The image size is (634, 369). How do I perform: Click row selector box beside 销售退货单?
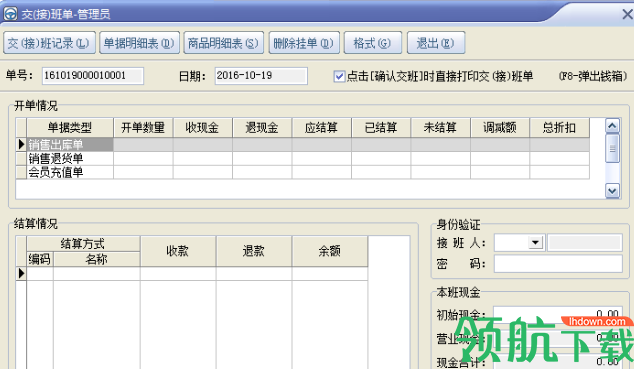tap(21, 158)
